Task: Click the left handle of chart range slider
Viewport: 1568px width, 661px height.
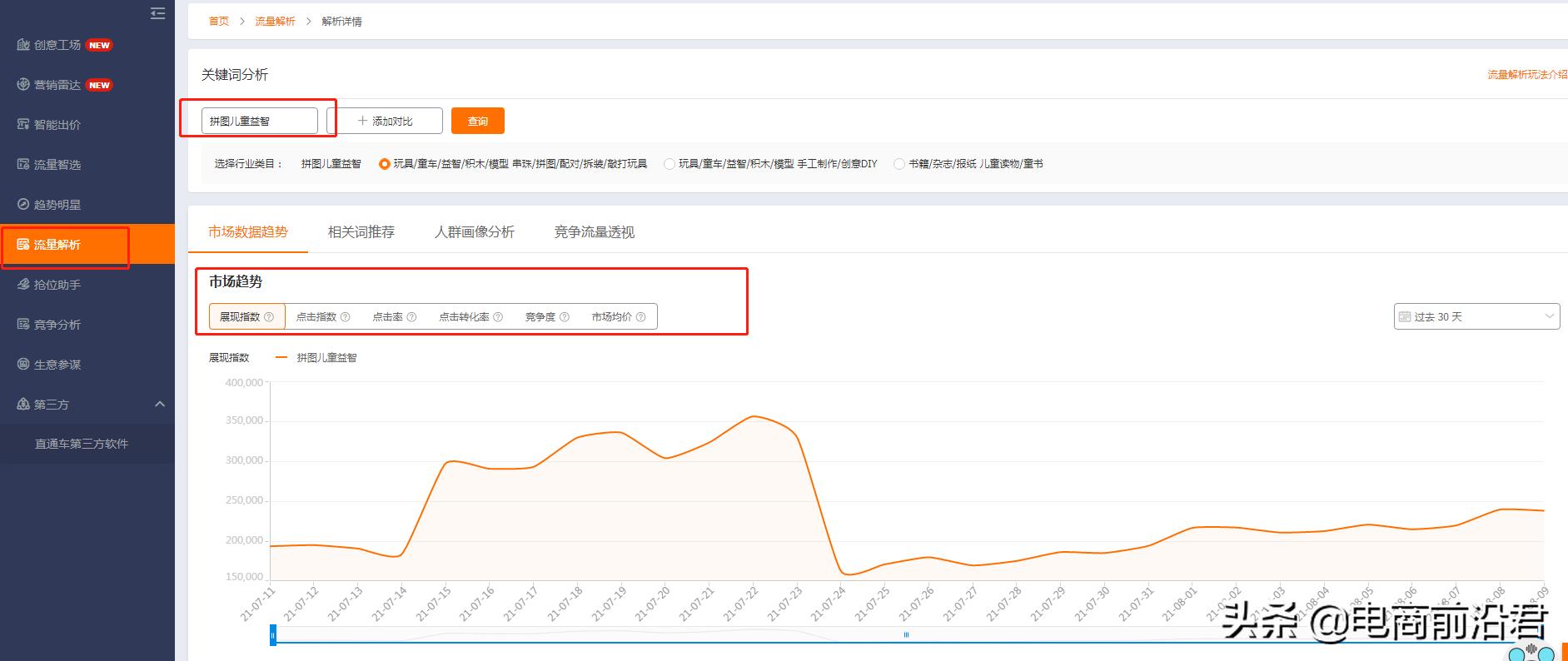Action: (272, 635)
